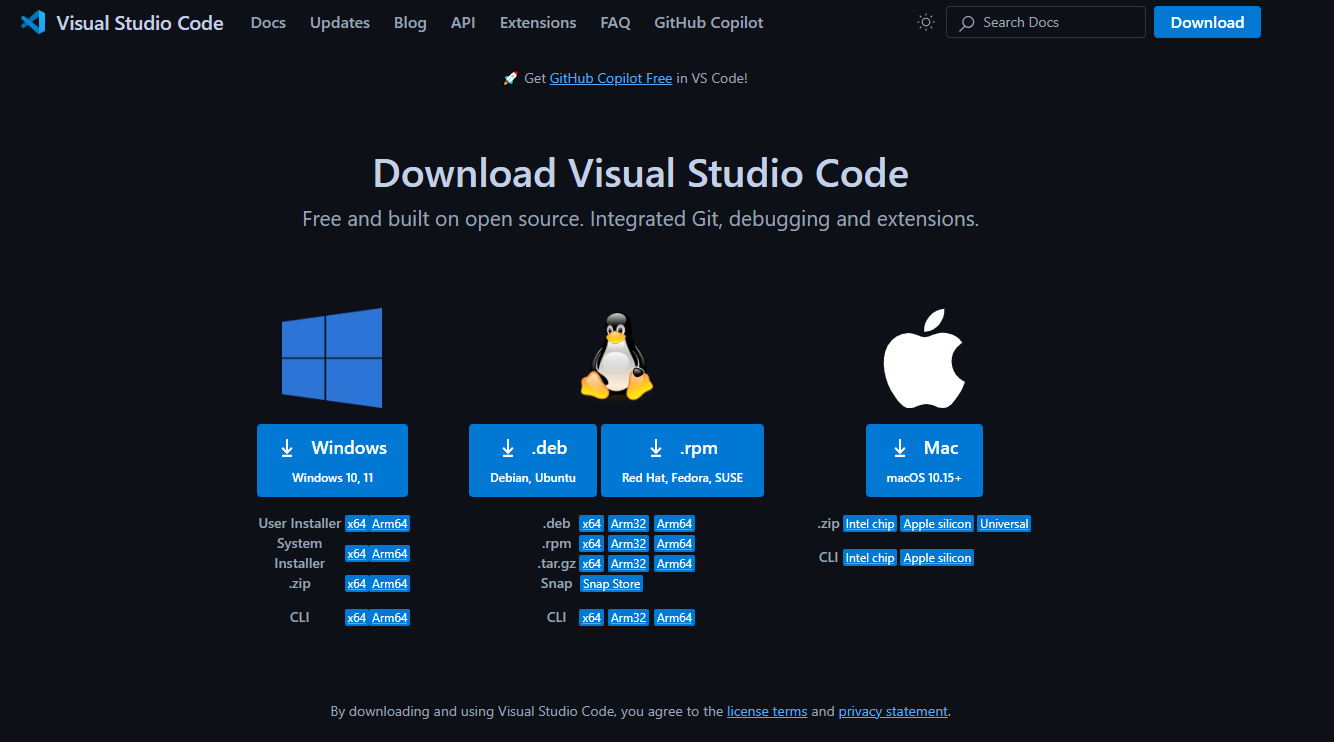The height and width of the screenshot is (742, 1334).
Task: Select Windows User Installer Arm64
Action: coord(390,524)
